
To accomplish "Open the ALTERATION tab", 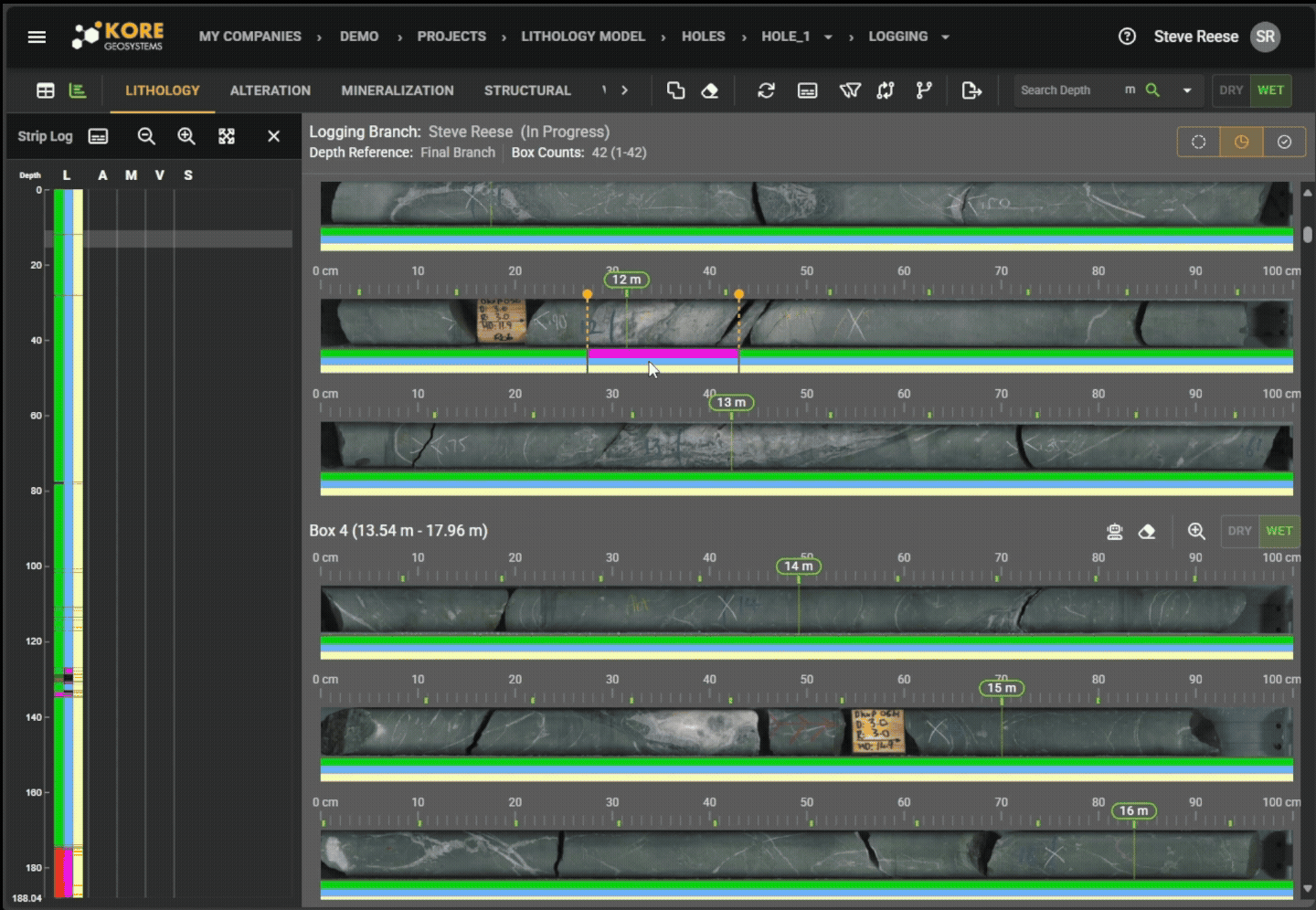I will (271, 90).
